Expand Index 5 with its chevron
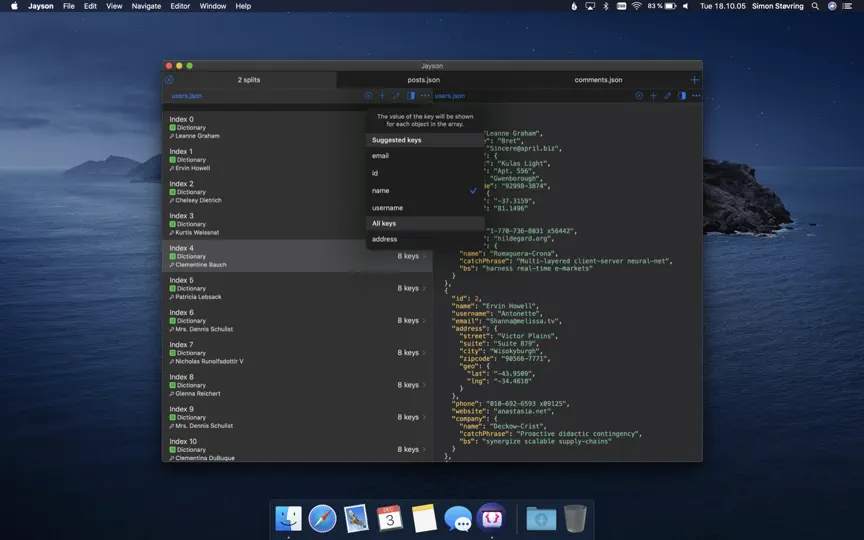 coord(424,288)
